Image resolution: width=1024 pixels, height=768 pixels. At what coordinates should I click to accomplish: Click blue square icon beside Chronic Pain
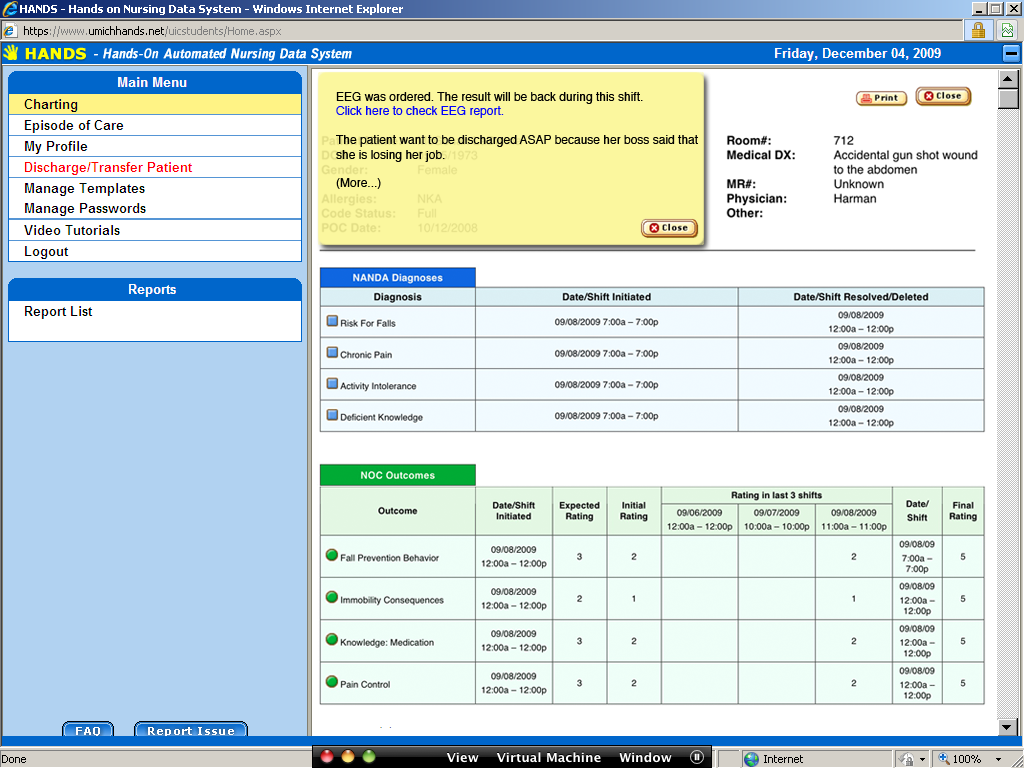pos(332,353)
